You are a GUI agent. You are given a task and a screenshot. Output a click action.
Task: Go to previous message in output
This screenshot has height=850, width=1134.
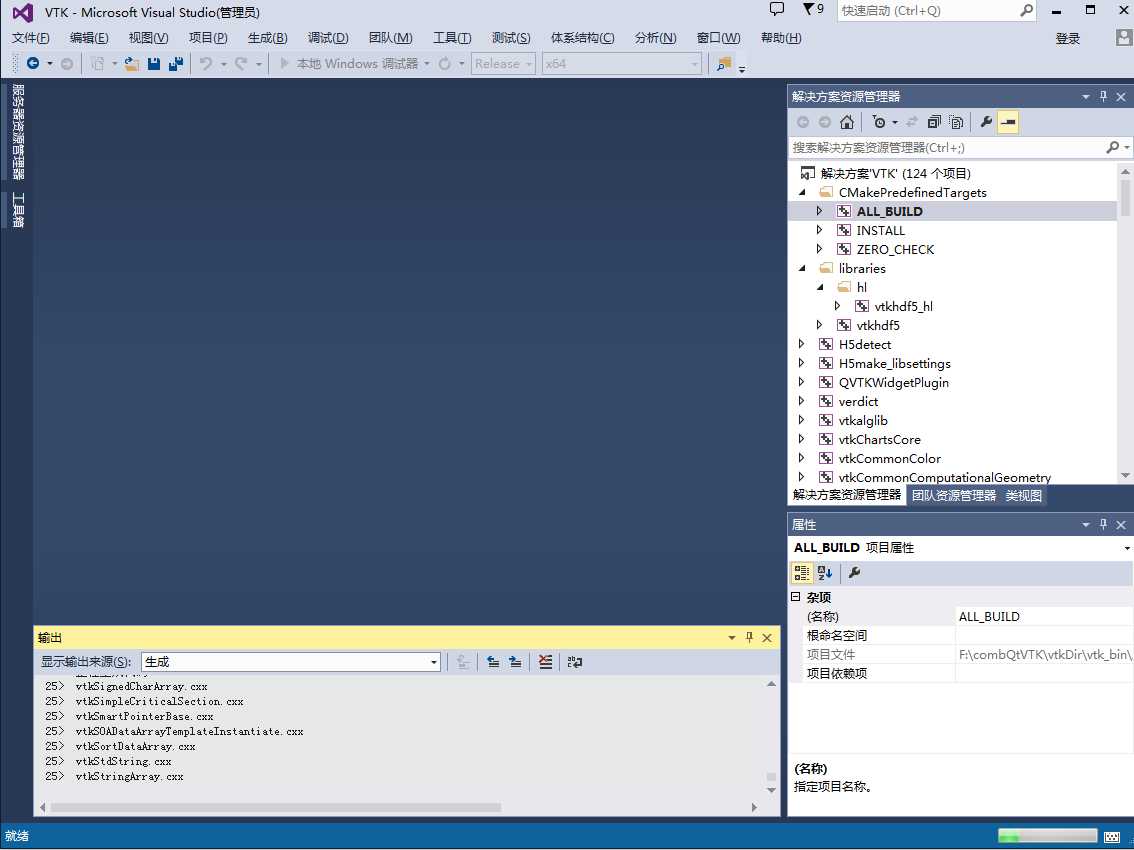[493, 662]
